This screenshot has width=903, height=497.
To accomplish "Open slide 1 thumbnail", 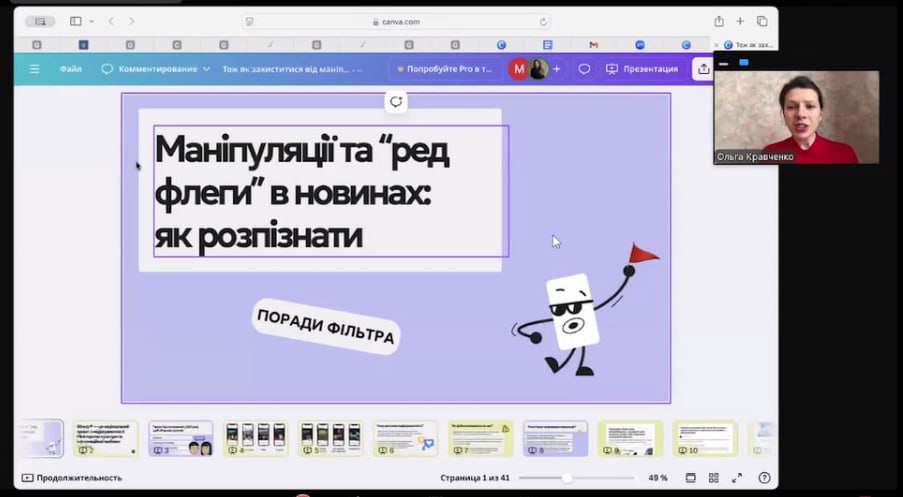I will click(x=41, y=438).
